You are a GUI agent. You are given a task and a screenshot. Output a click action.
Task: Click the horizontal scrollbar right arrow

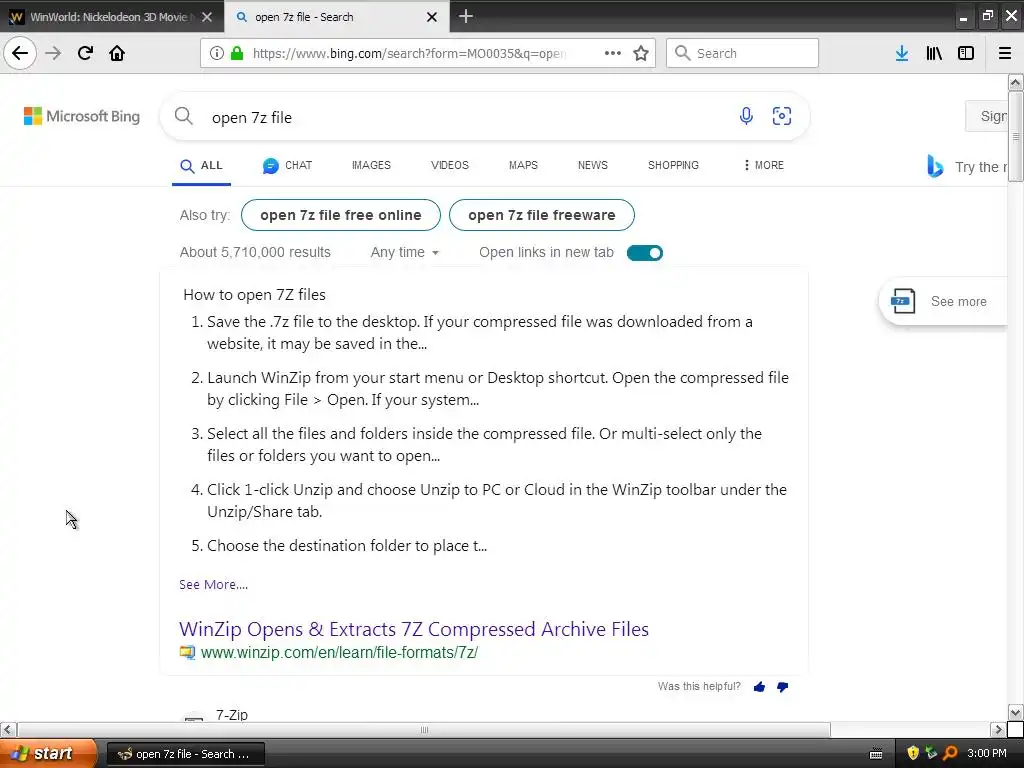click(999, 729)
